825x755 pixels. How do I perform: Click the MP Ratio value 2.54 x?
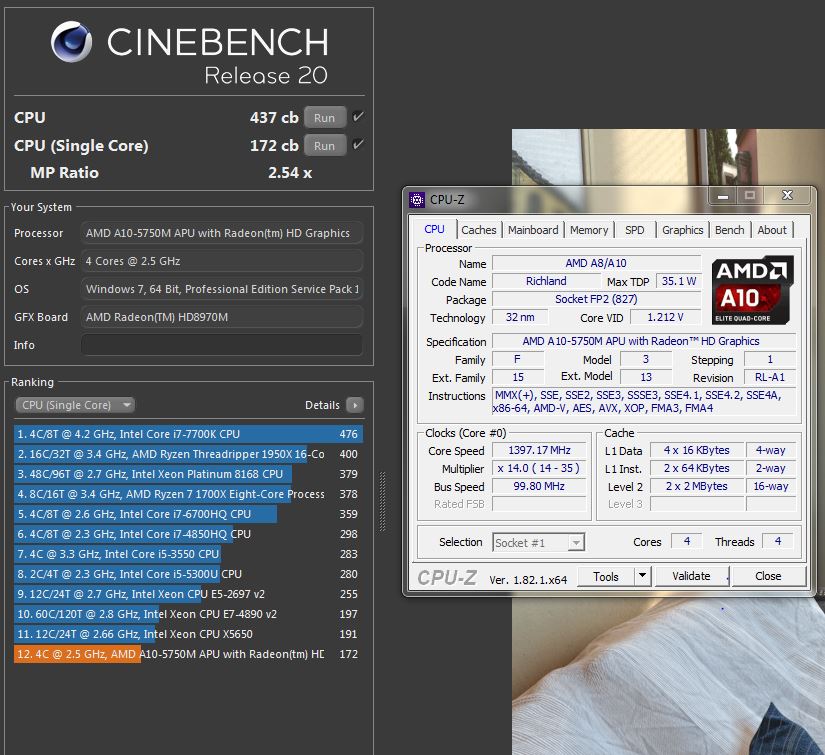click(x=290, y=173)
